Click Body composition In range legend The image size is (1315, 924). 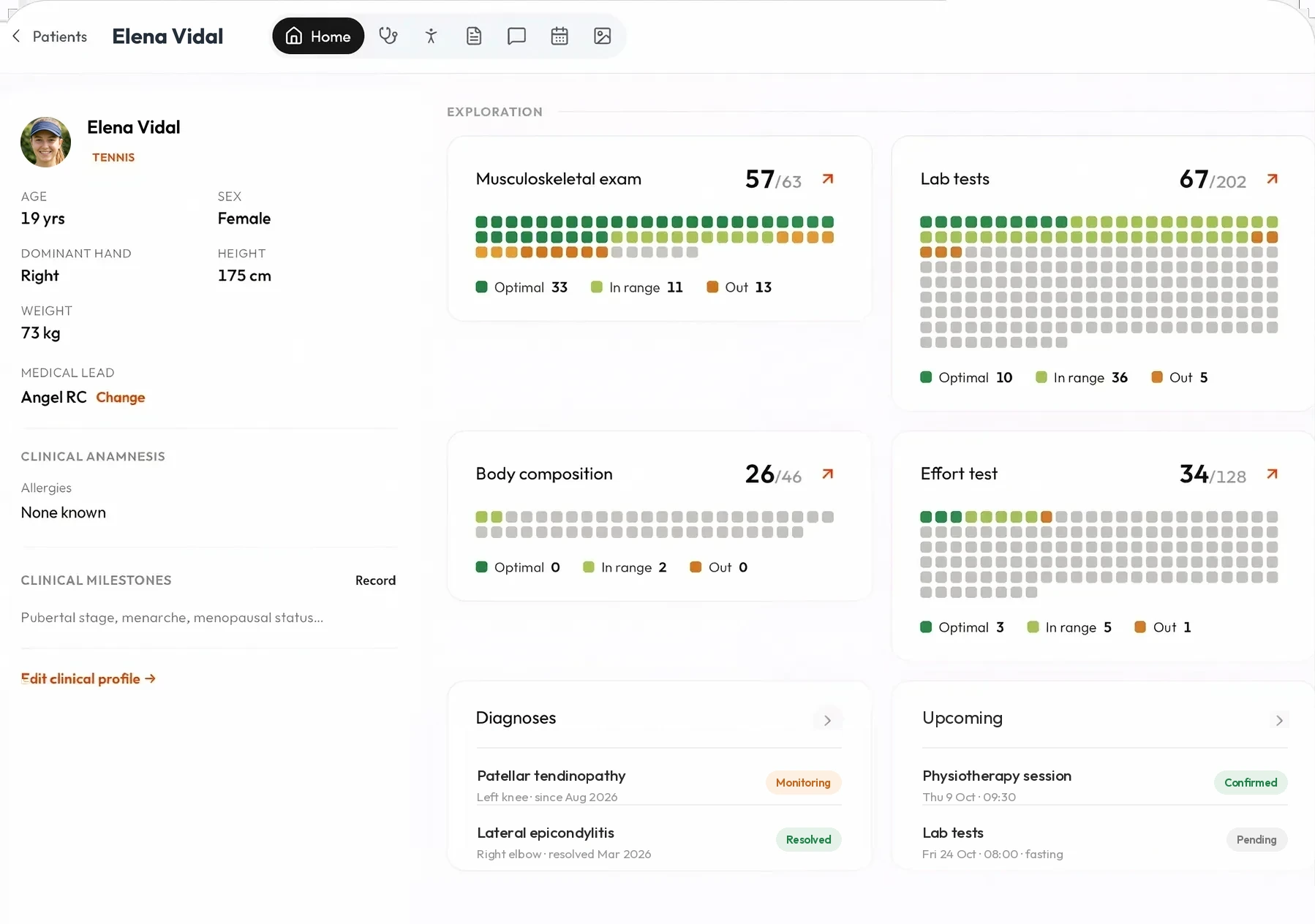click(625, 567)
